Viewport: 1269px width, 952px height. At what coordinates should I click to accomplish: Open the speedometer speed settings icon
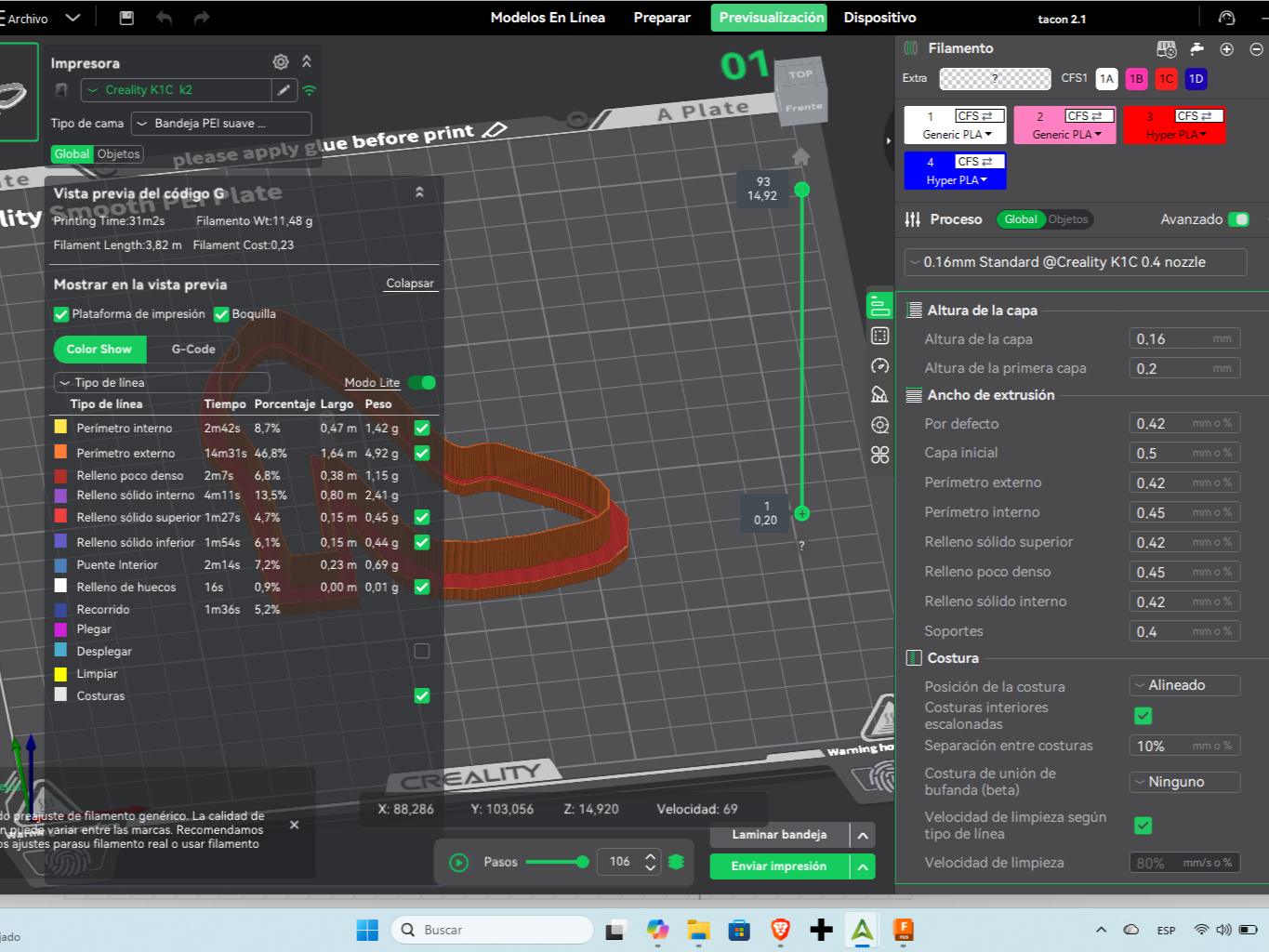pos(879,365)
